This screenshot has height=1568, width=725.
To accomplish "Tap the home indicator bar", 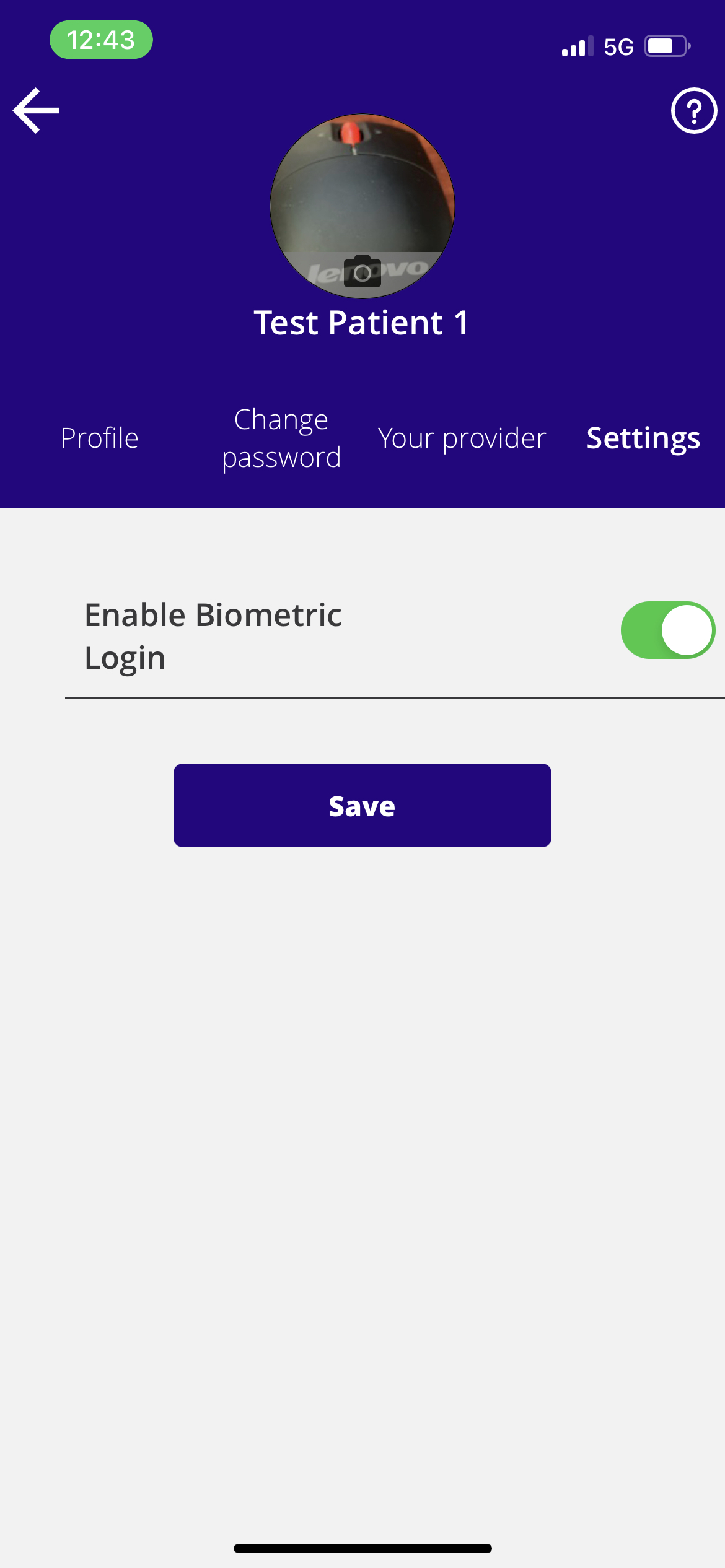I will coord(362,1548).
